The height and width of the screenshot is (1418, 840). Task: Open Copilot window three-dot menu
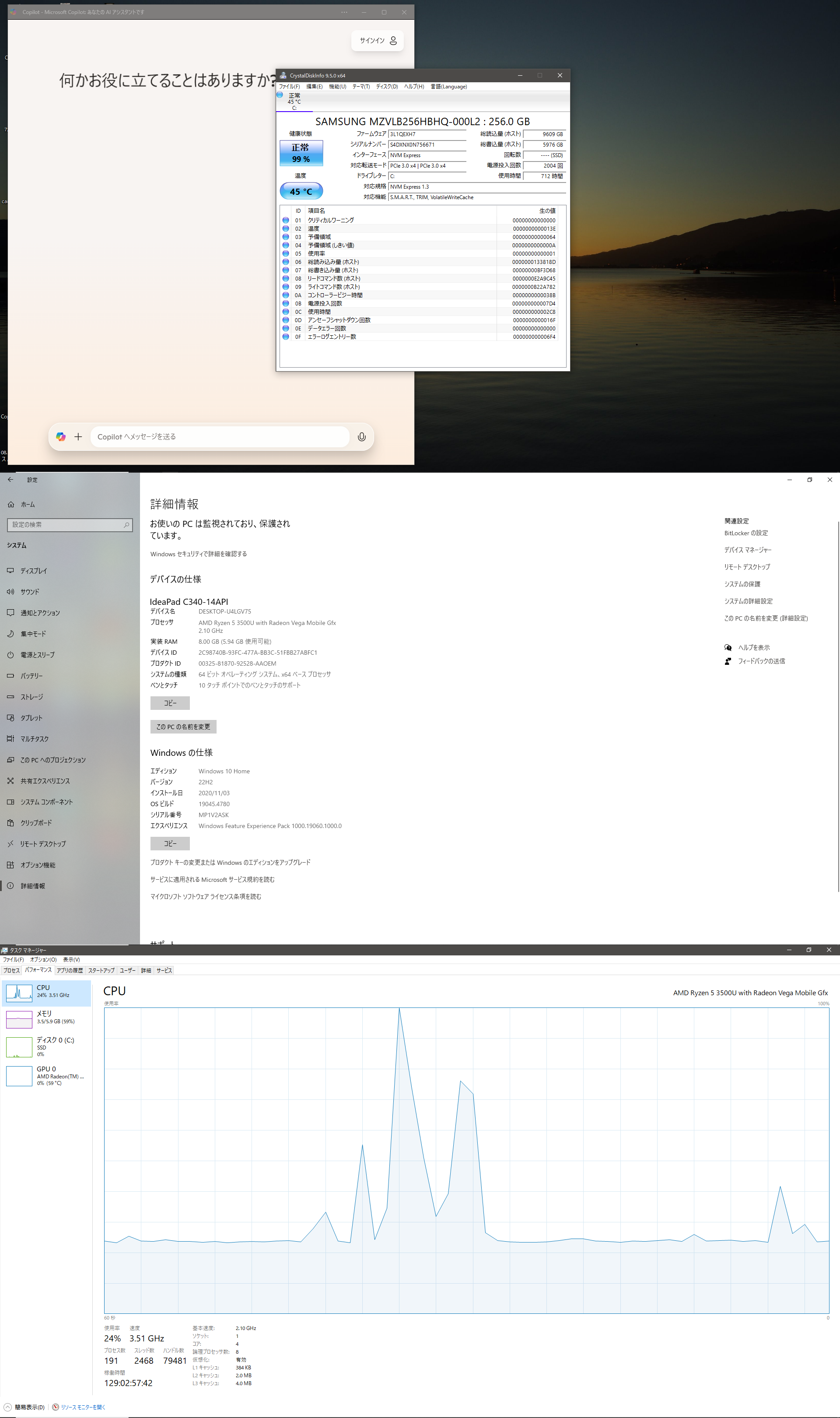pyautogui.click(x=344, y=12)
